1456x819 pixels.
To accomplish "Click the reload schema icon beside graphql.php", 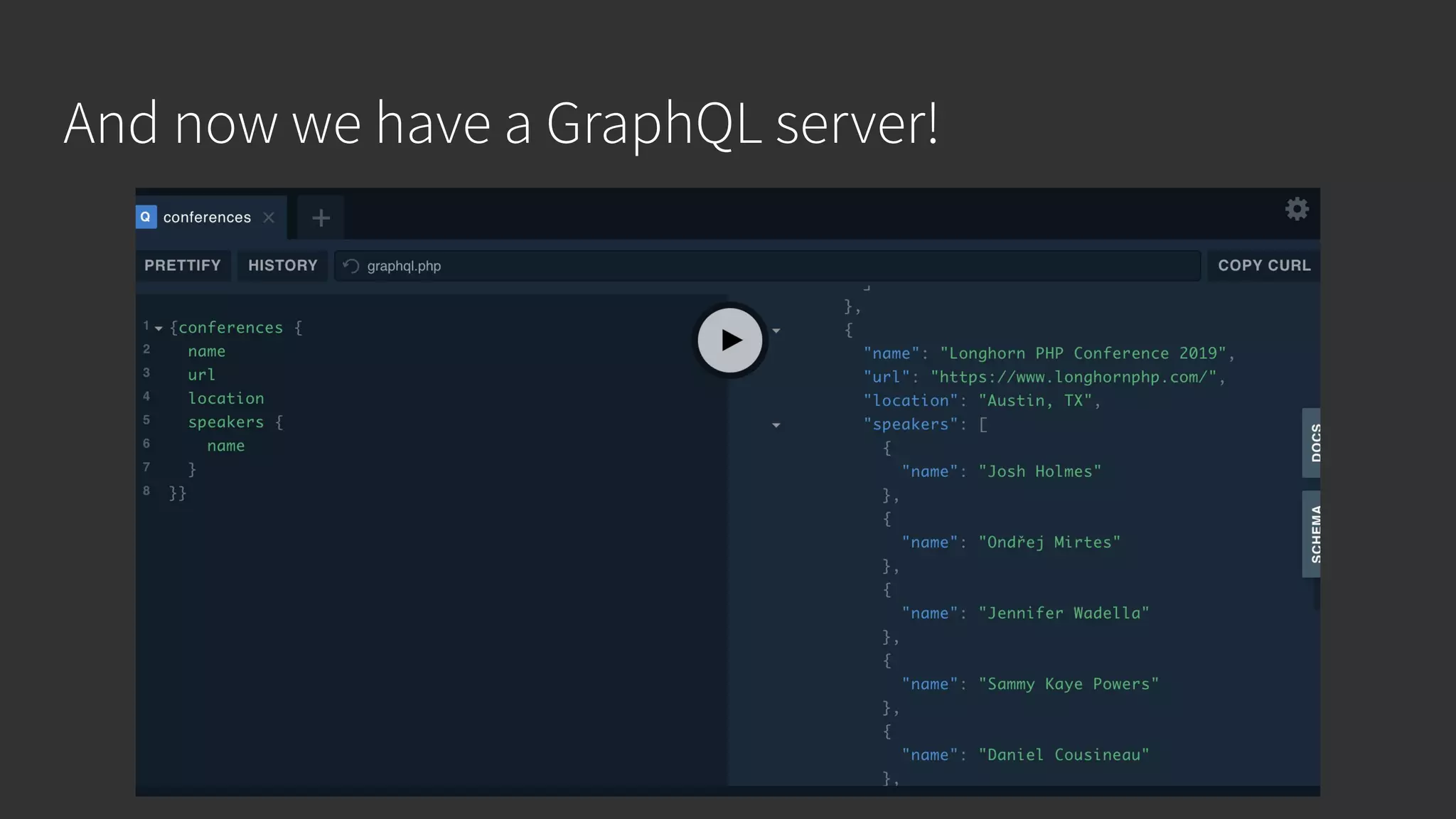I will [x=351, y=266].
